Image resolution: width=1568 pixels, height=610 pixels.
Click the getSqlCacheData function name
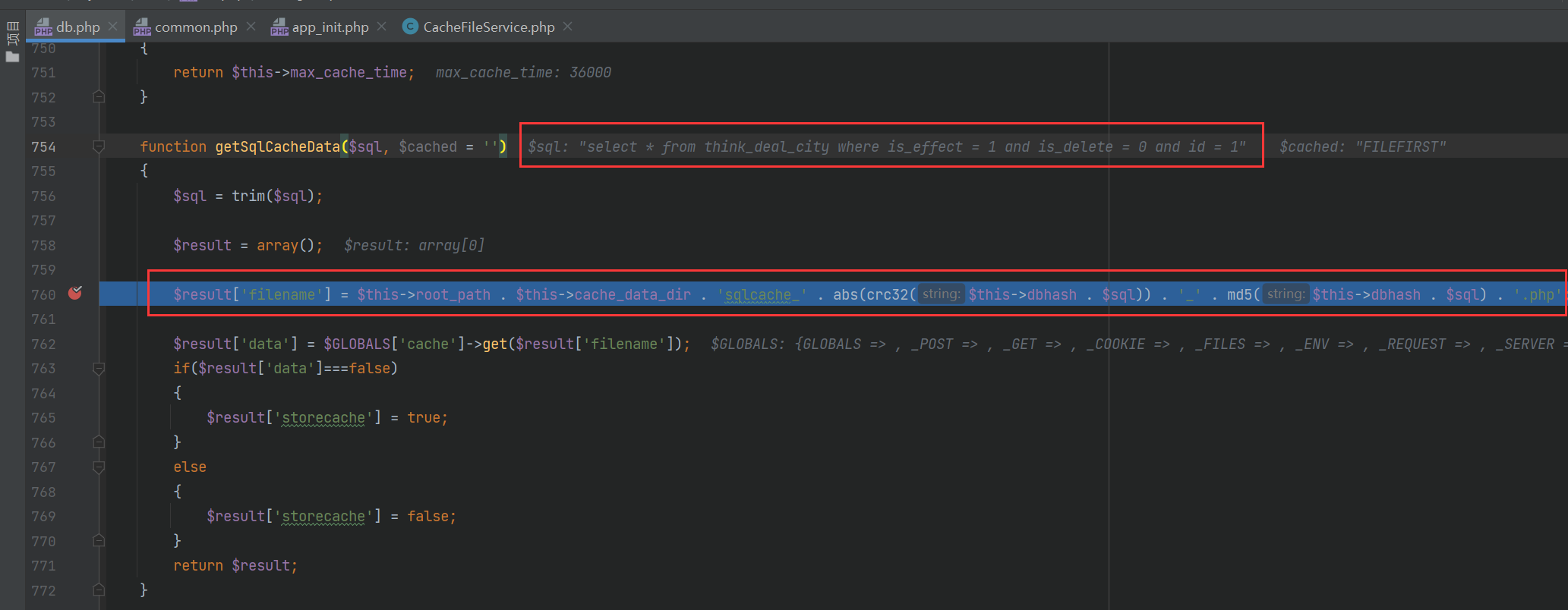click(277, 146)
